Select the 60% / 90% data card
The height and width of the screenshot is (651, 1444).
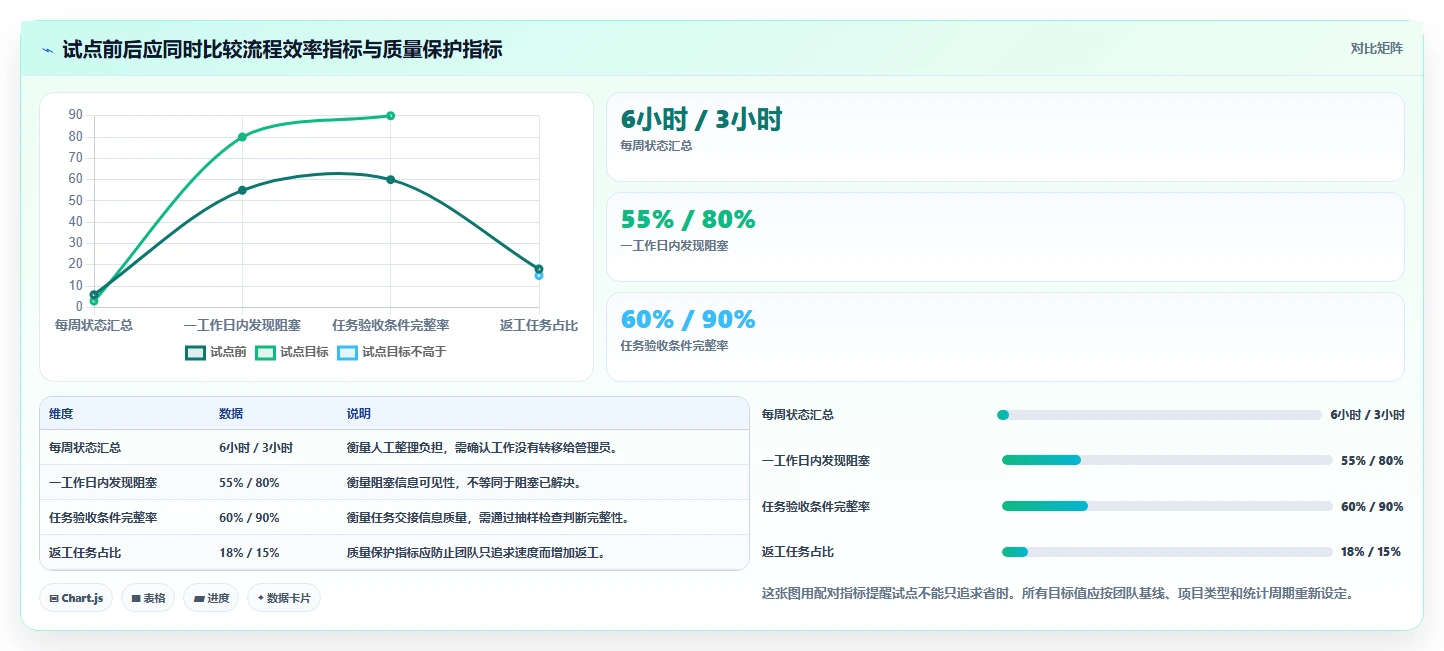[x=1005, y=337]
